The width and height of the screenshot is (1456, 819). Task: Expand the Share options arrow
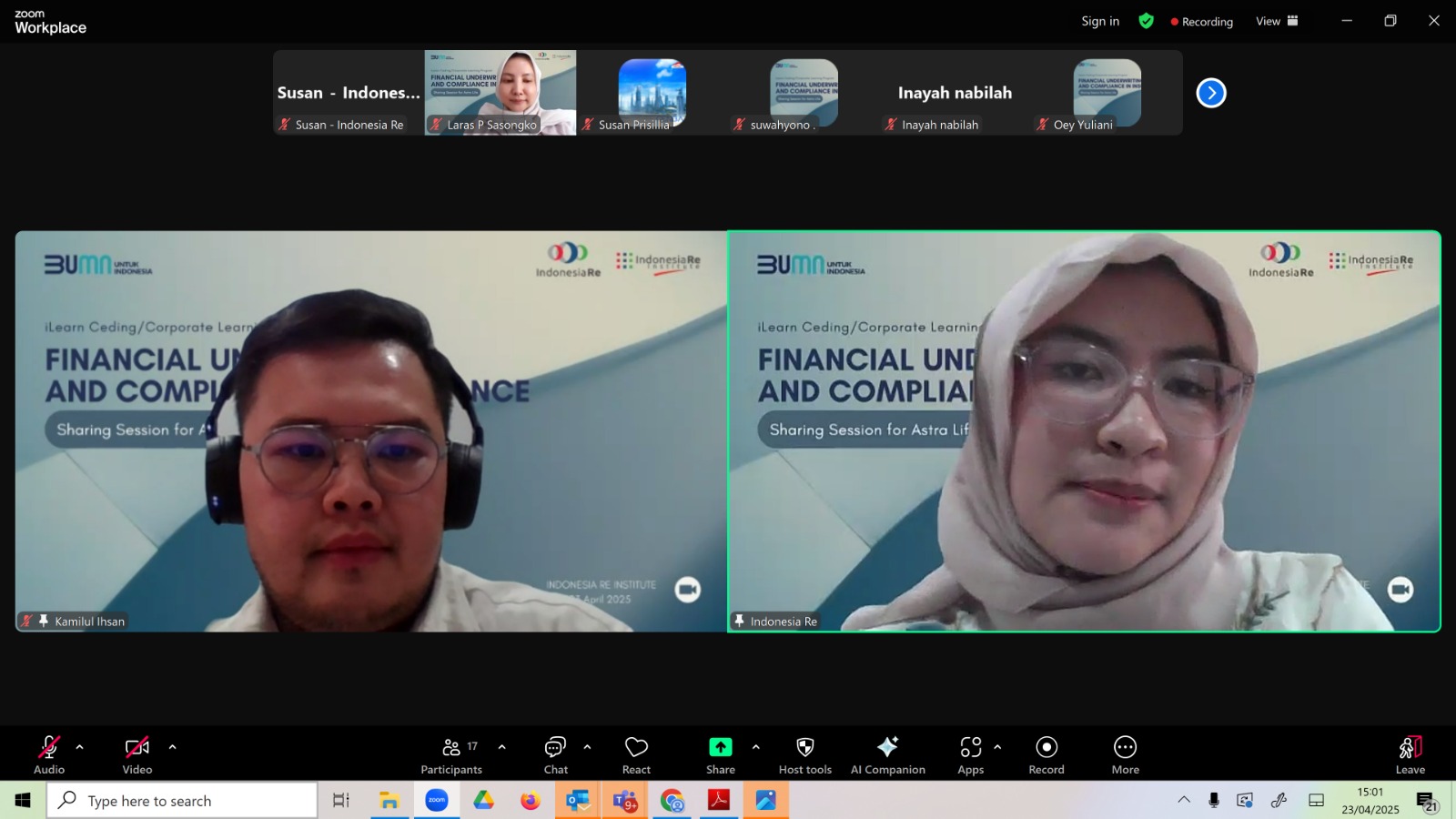click(756, 747)
